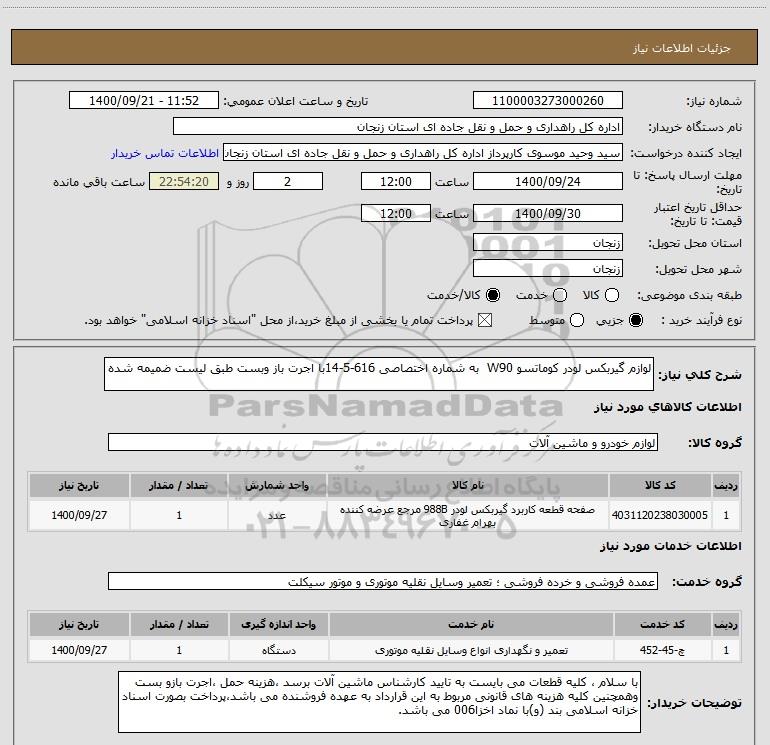The height and width of the screenshot is (745, 770).
Task: Click goods group field لوازم خودرو و ماشین آلات
Action: point(383,442)
